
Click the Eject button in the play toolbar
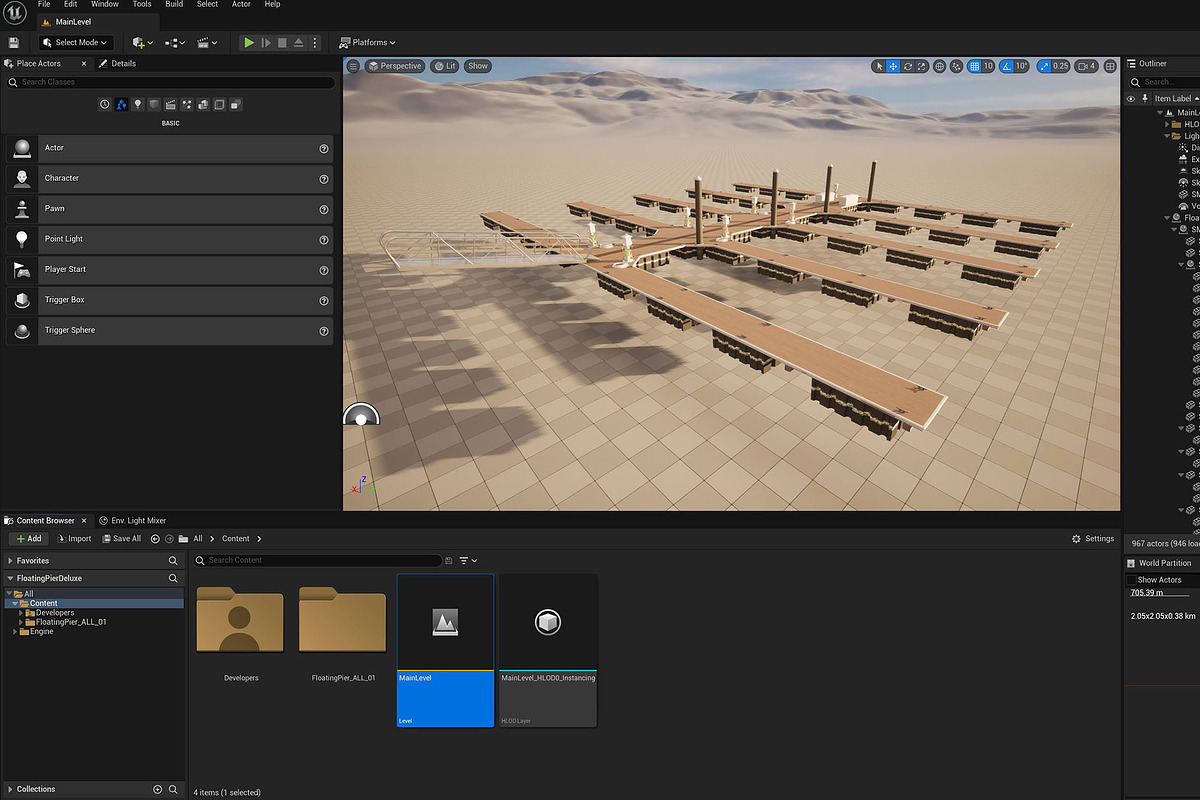point(298,43)
